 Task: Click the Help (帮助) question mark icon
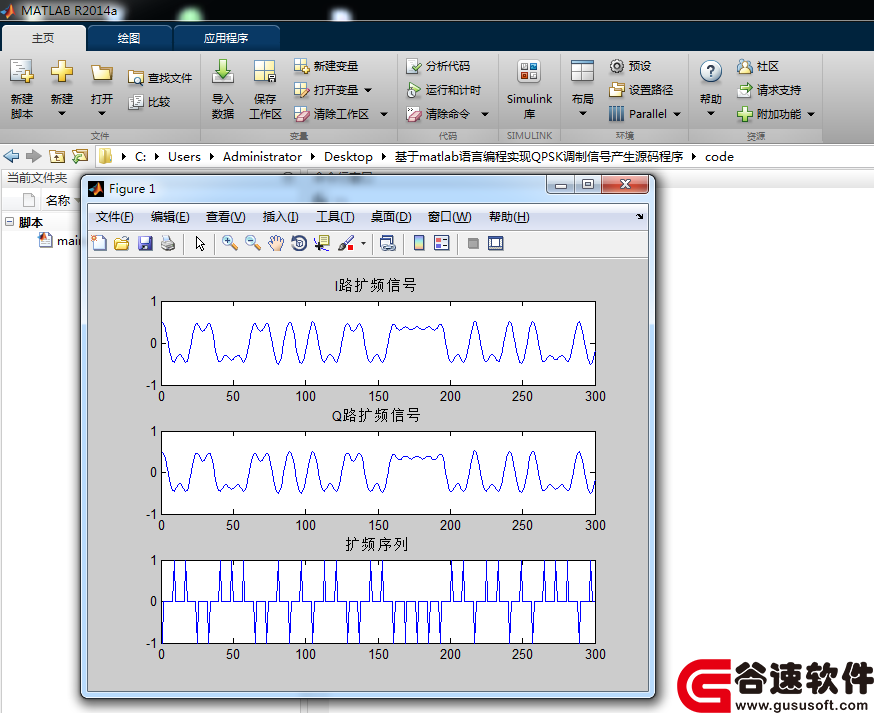click(711, 72)
